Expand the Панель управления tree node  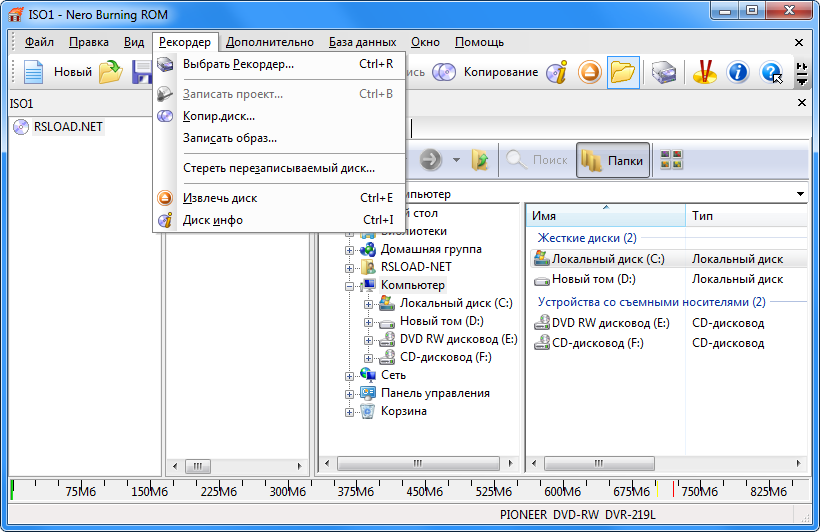pos(349,394)
